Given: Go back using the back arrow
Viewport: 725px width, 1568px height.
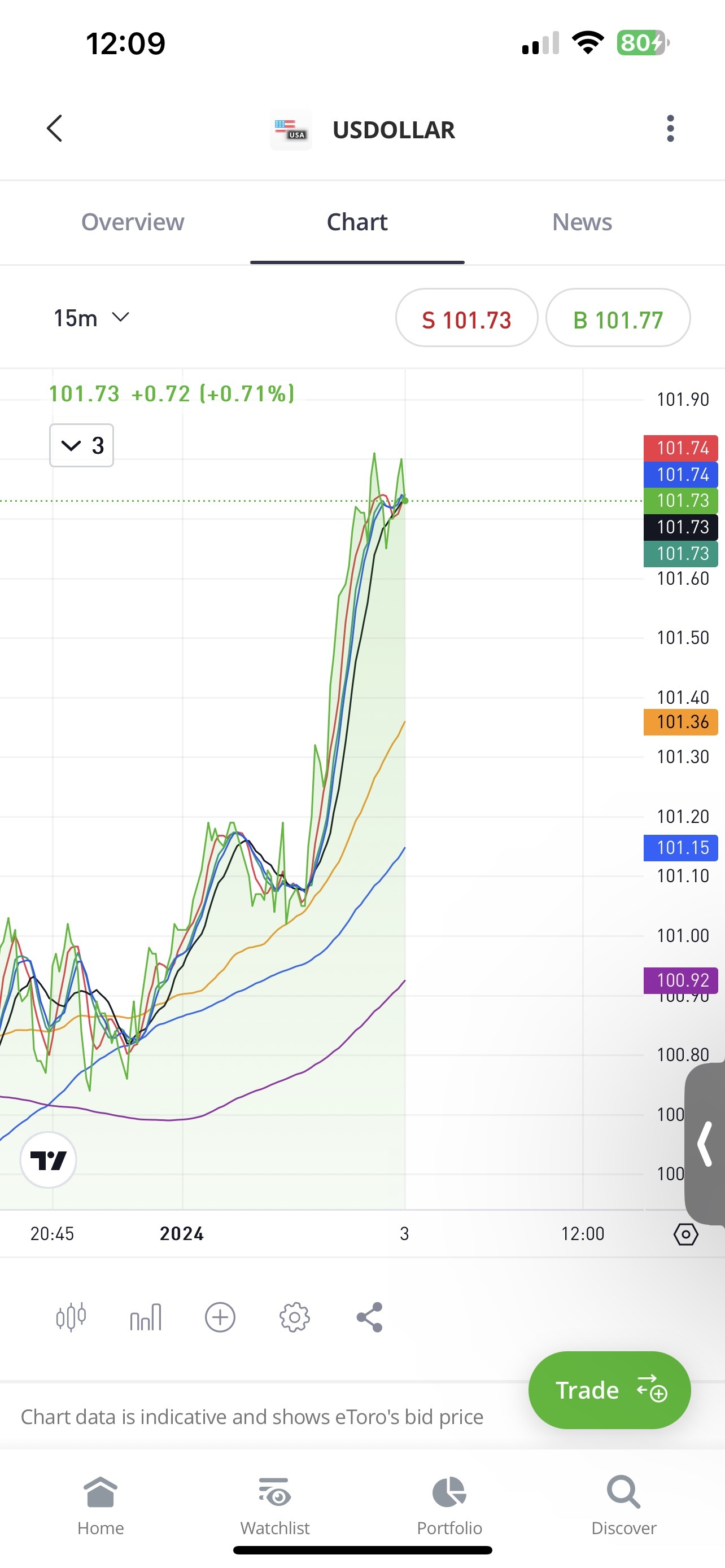Looking at the screenshot, I should 55,129.
